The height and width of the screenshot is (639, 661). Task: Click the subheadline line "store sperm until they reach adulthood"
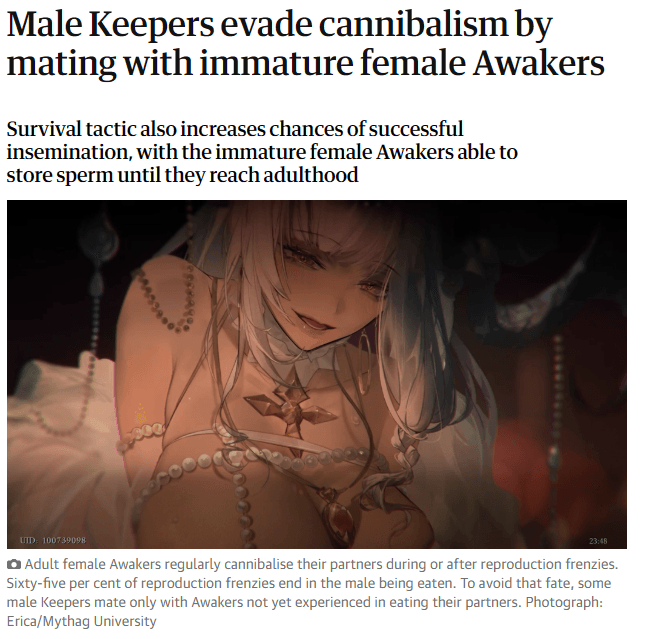183,175
